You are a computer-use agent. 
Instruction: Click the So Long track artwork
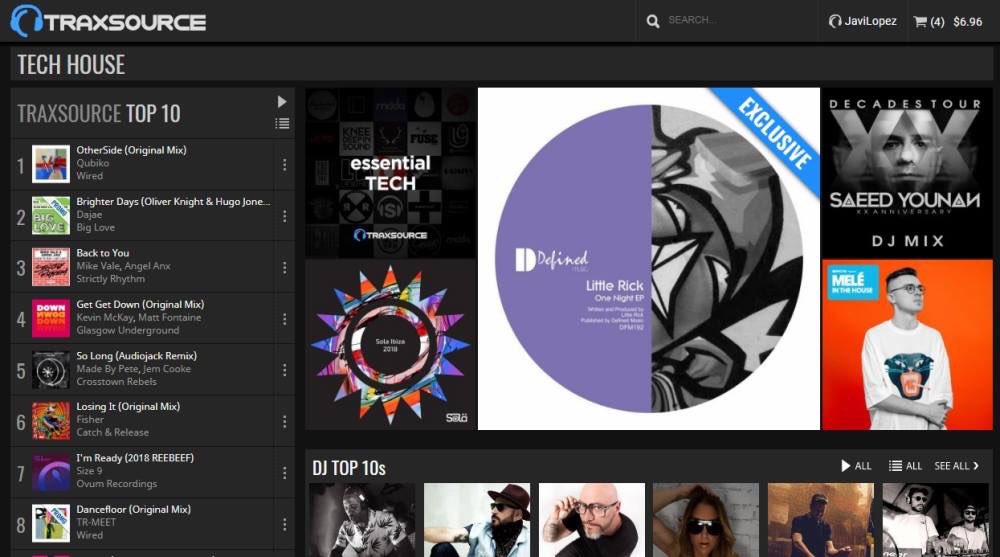tap(51, 370)
